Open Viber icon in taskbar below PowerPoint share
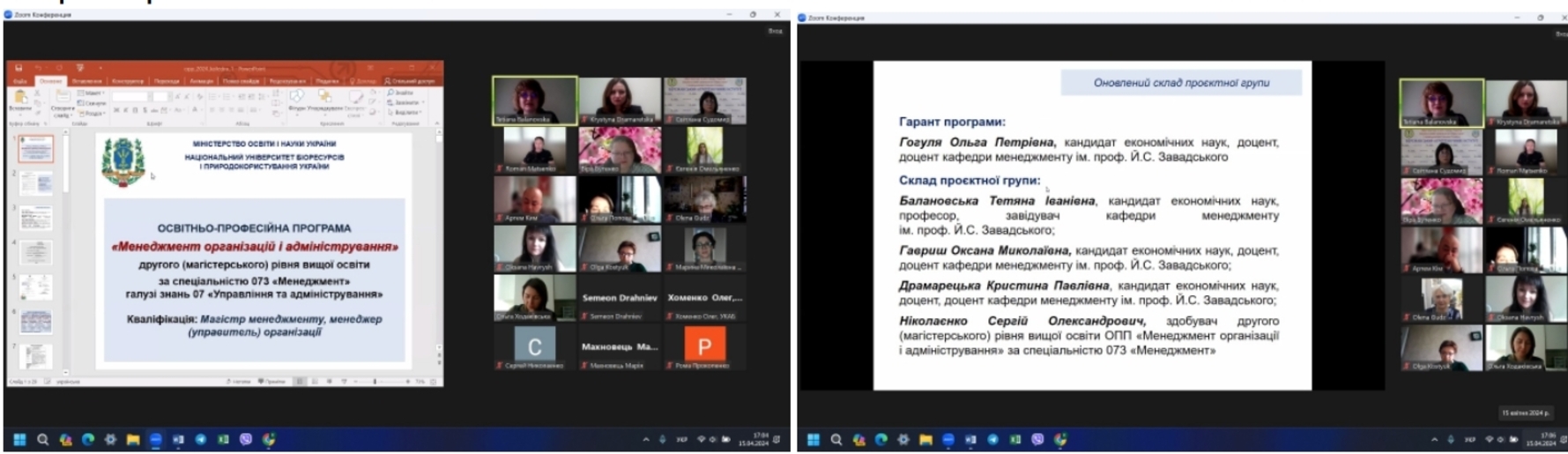The height and width of the screenshot is (454, 1568). tap(246, 439)
